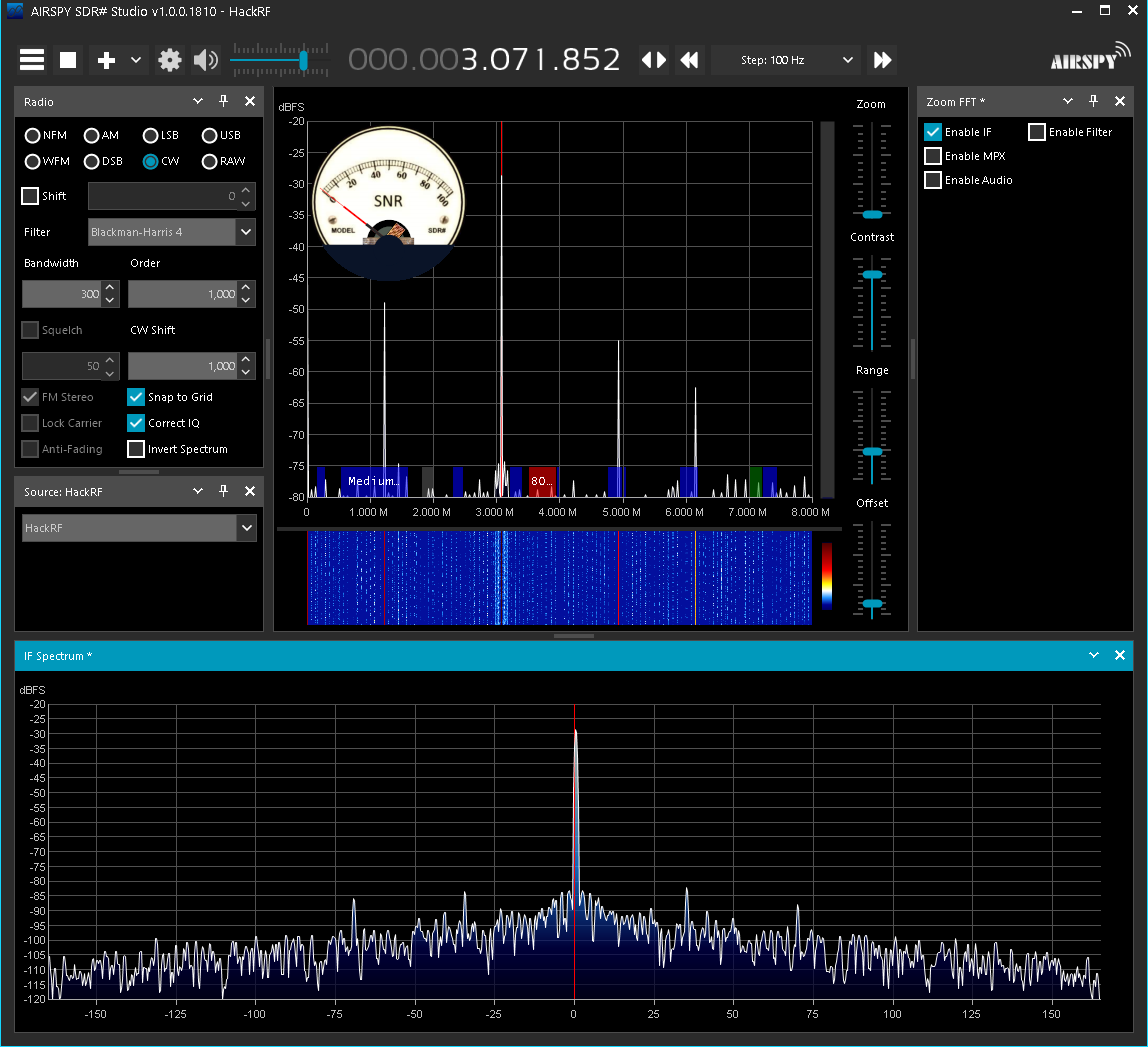
Task: Click the plus new slice button
Action: [107, 60]
